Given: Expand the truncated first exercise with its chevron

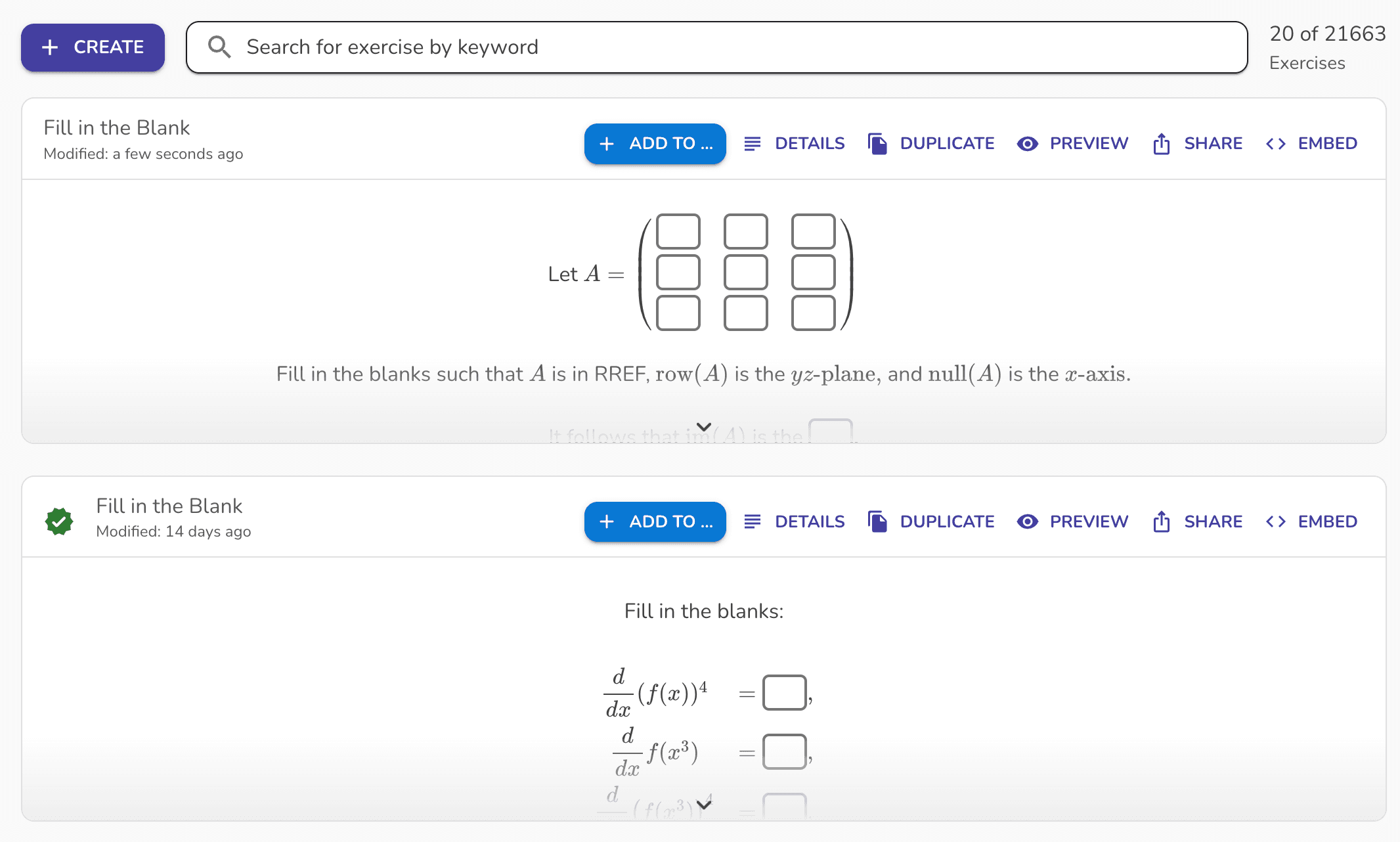Looking at the screenshot, I should [703, 428].
